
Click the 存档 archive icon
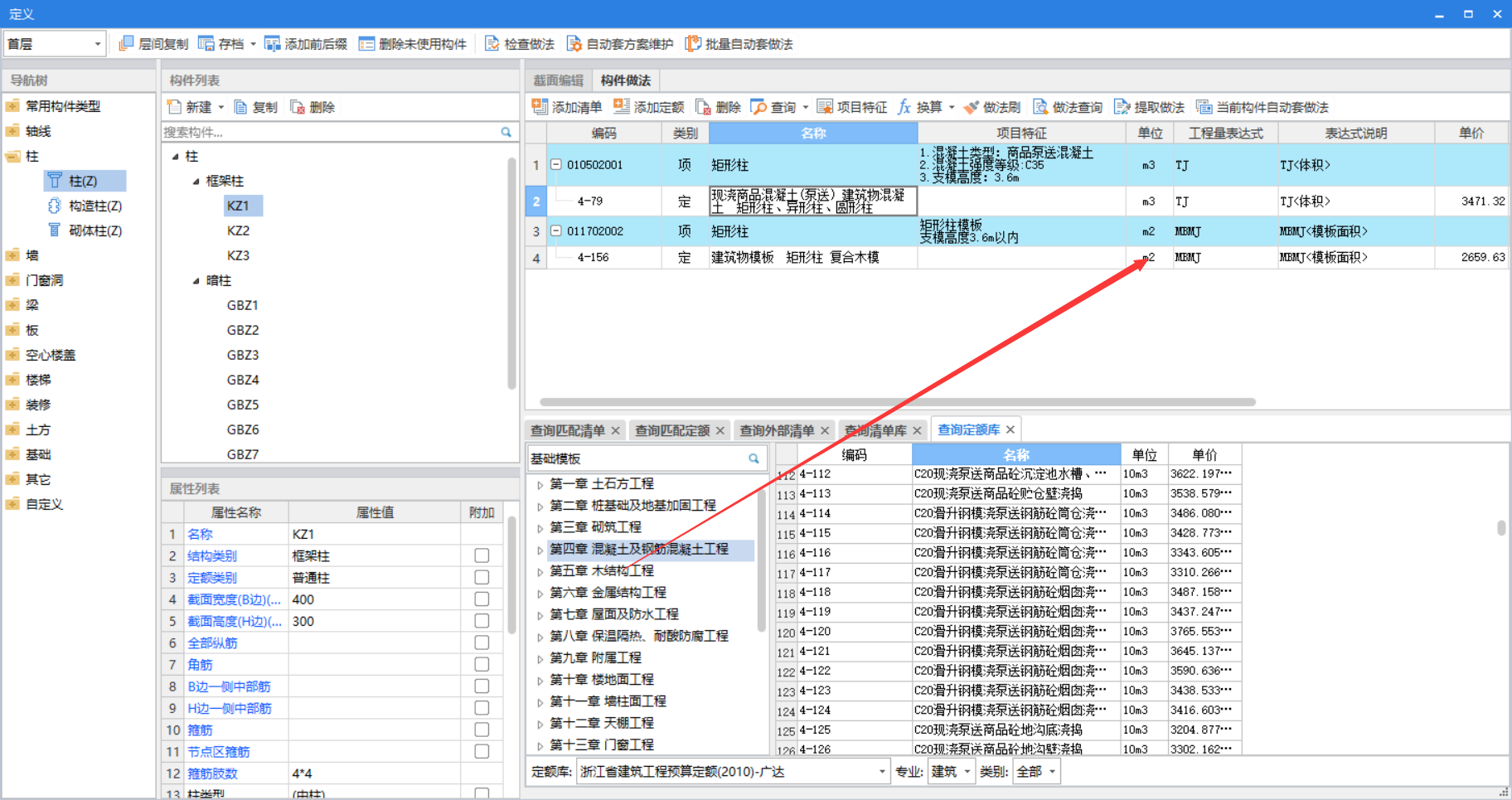click(206, 44)
